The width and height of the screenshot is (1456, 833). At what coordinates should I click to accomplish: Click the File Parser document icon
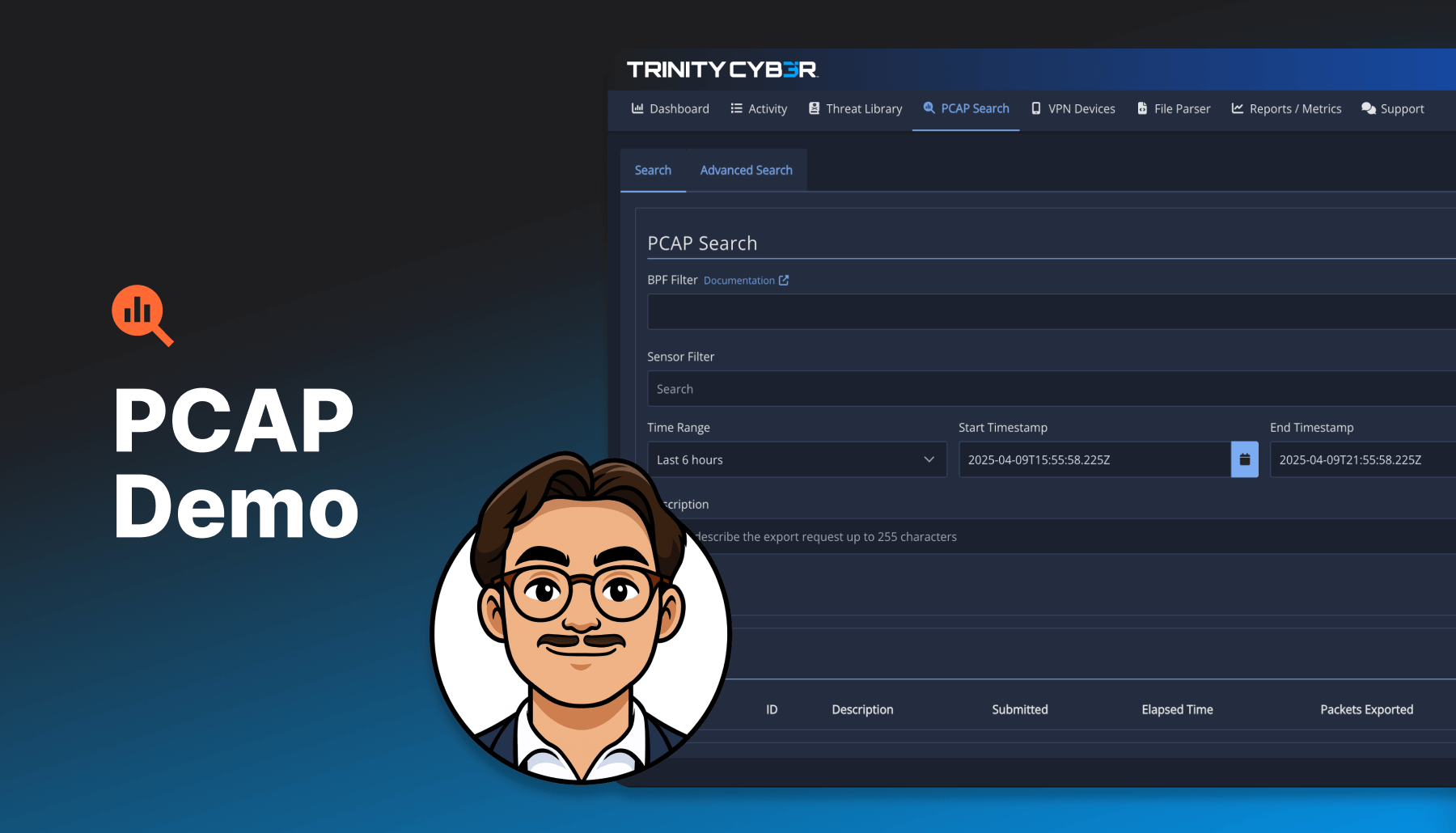coord(1142,108)
